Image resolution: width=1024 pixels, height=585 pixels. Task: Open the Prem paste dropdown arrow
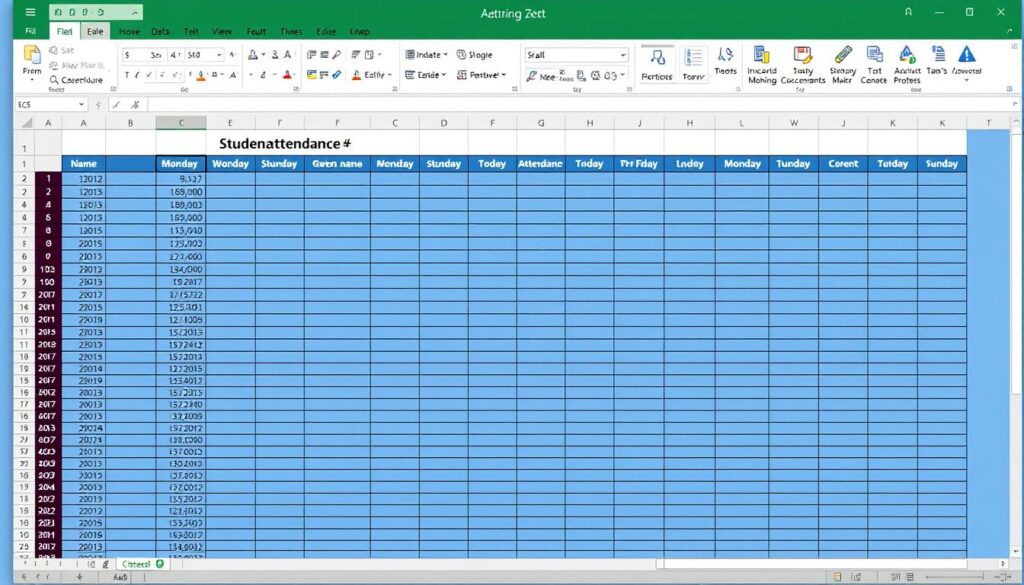(x=31, y=80)
